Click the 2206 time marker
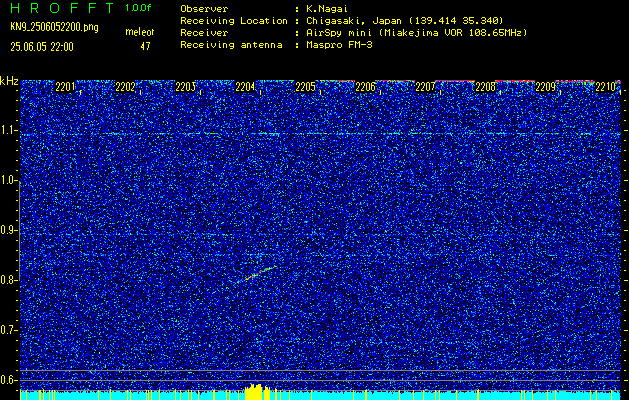Image resolution: width=629 pixels, height=400 pixels. (x=365, y=87)
